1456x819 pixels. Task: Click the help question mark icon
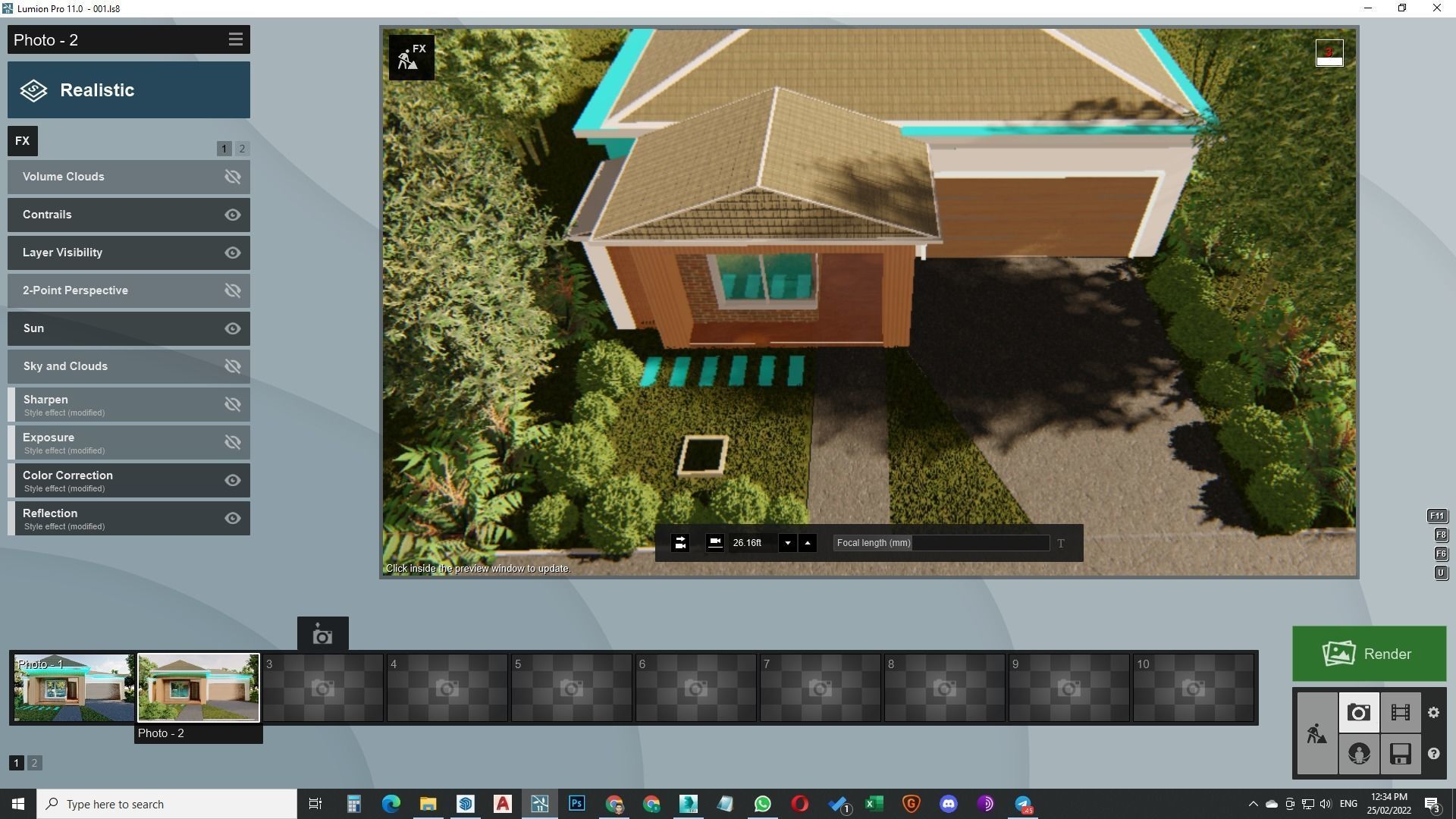point(1433,754)
